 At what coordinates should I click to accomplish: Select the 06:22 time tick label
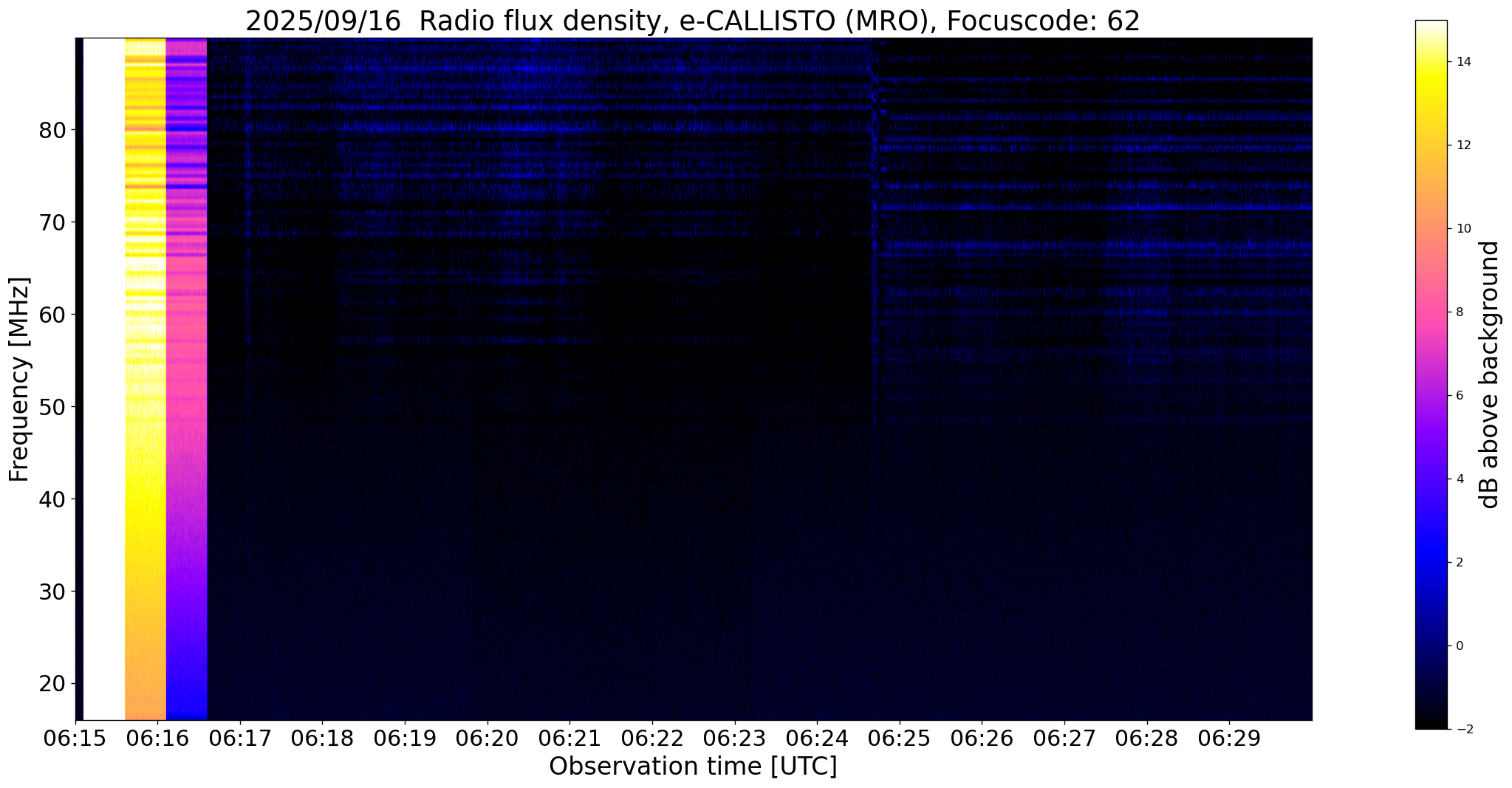(x=652, y=739)
